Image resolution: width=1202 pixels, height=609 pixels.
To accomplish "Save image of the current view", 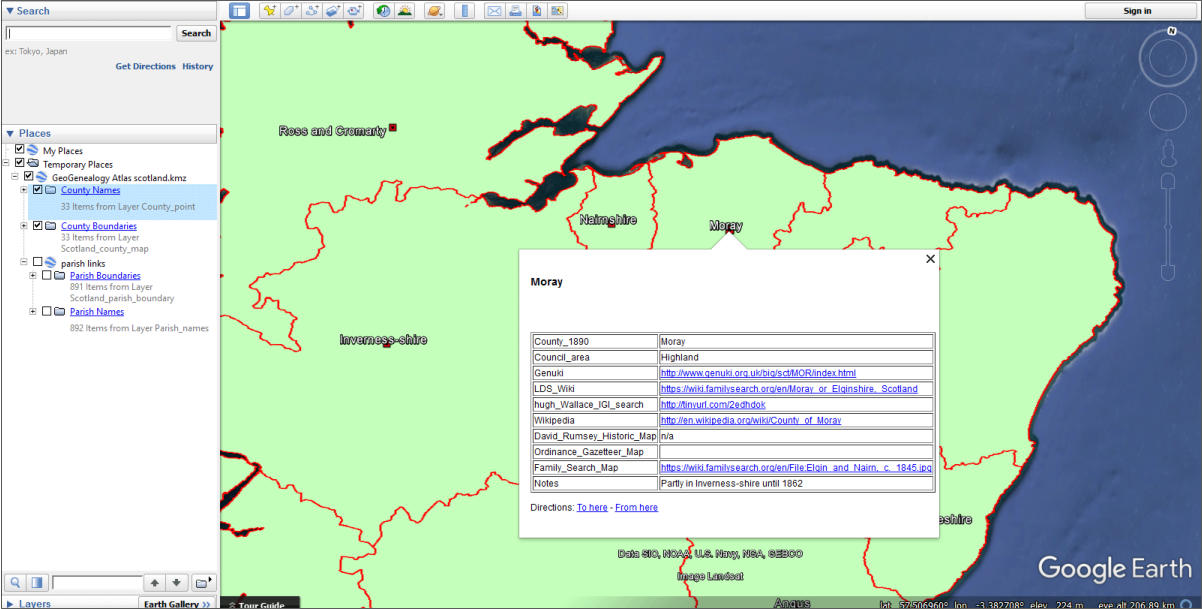I will [x=537, y=11].
